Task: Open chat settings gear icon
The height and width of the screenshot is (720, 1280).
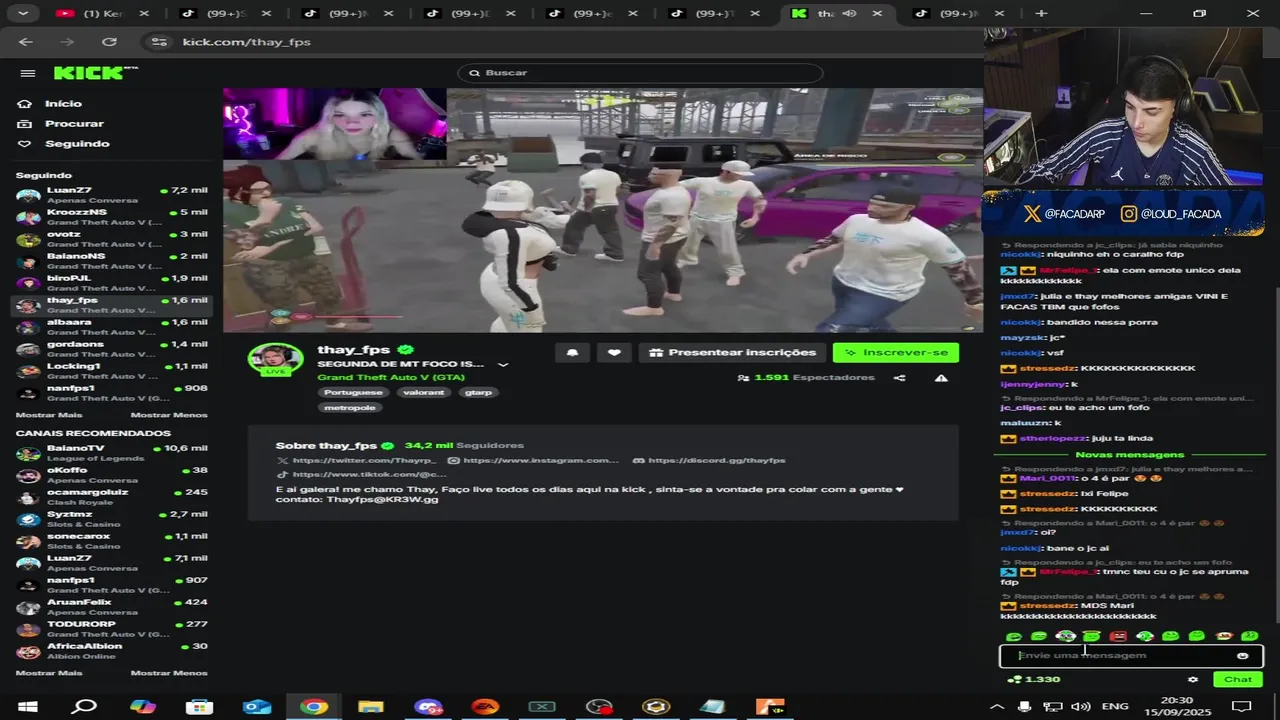Action: [x=1193, y=680]
